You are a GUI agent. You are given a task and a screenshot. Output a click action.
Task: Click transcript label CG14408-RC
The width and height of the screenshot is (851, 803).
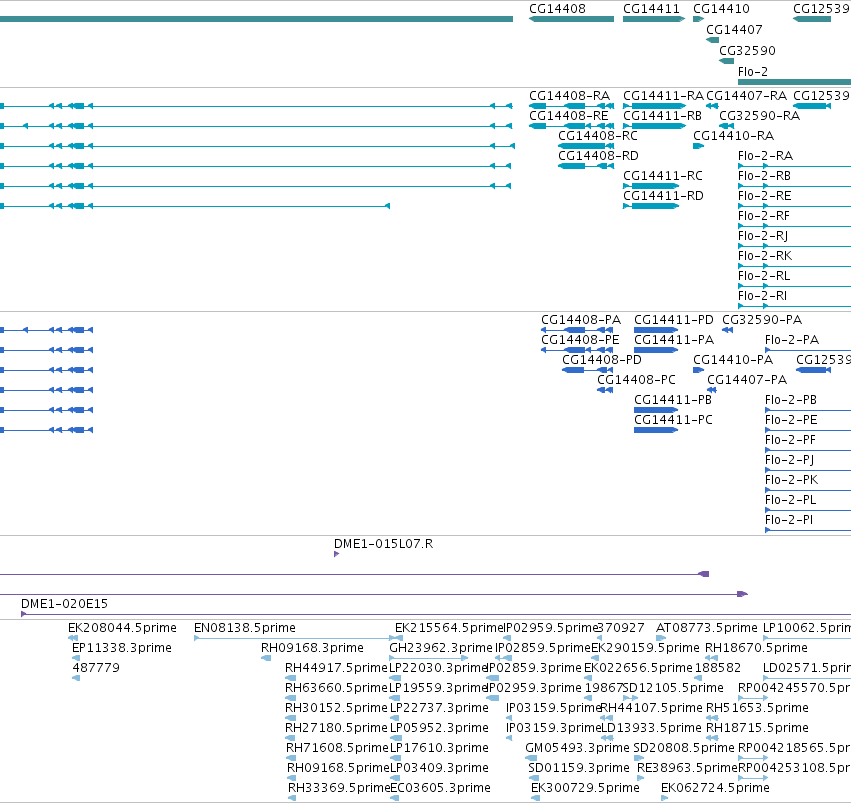point(598,136)
